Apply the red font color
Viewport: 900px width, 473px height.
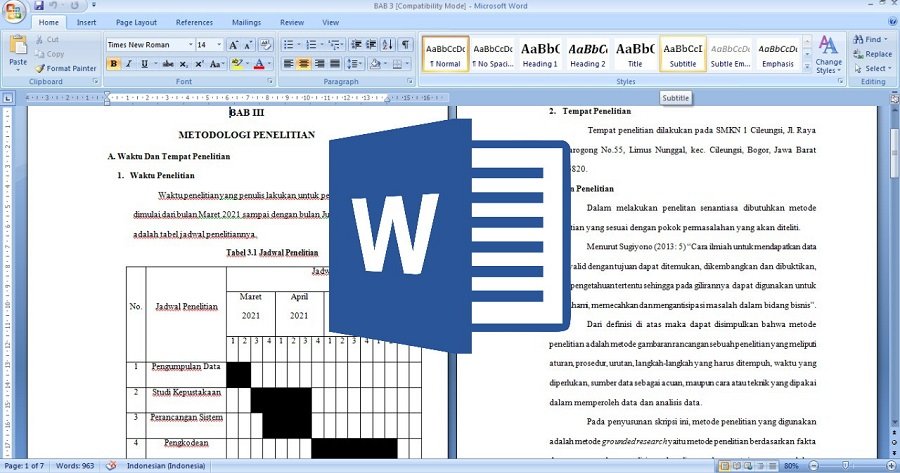[x=259, y=64]
